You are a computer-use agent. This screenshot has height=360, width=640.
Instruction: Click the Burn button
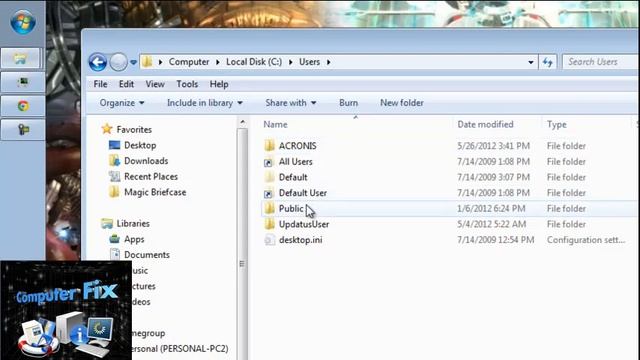point(349,103)
